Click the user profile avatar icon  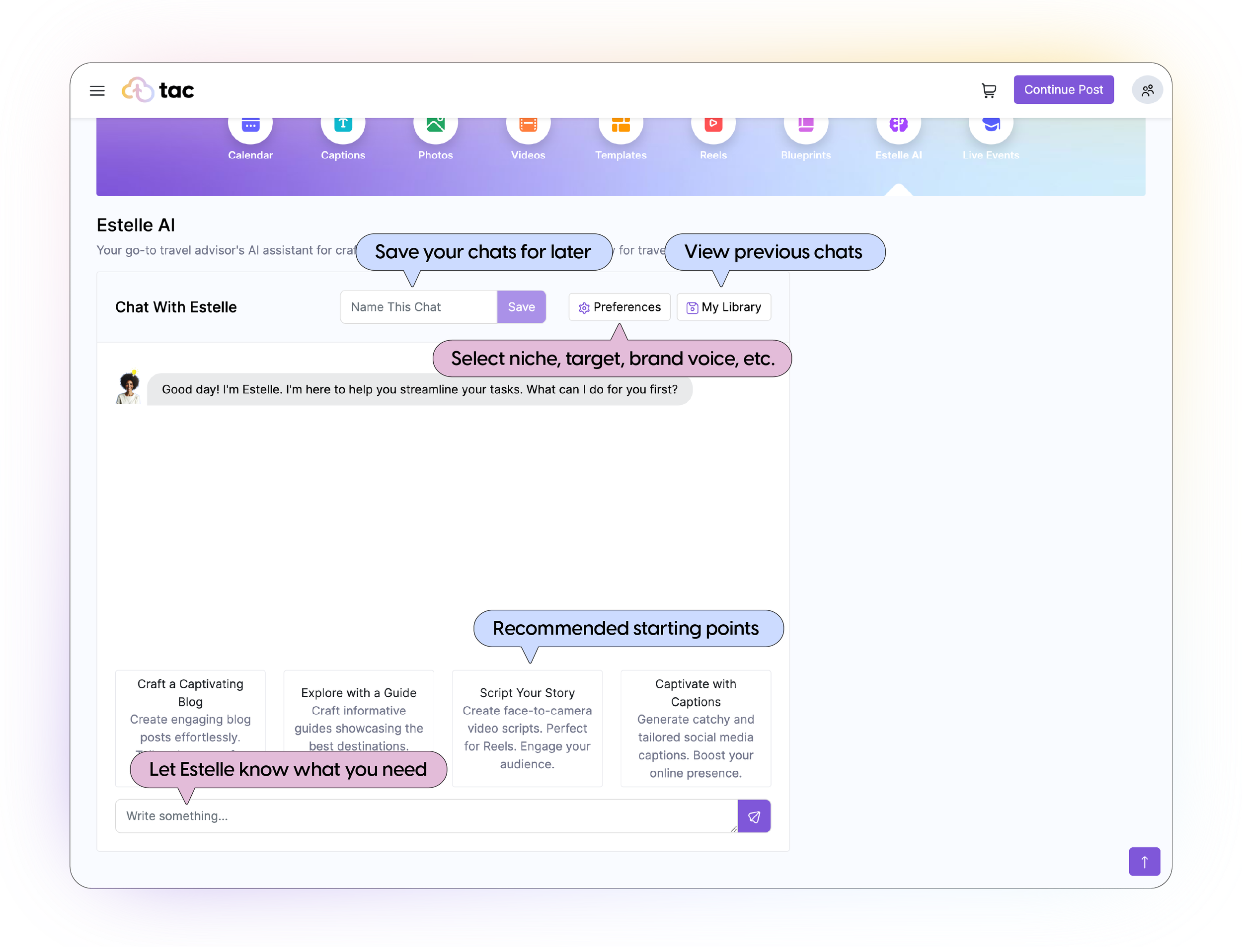[x=1147, y=91]
